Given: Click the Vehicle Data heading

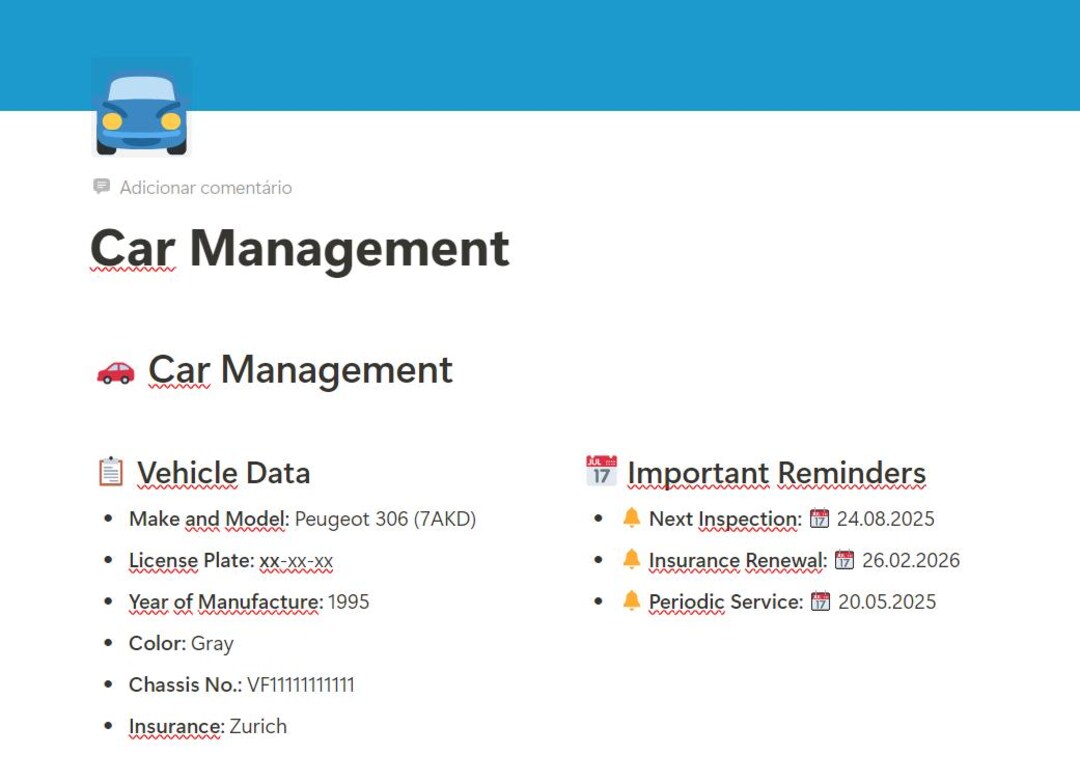Looking at the screenshot, I should point(224,473).
